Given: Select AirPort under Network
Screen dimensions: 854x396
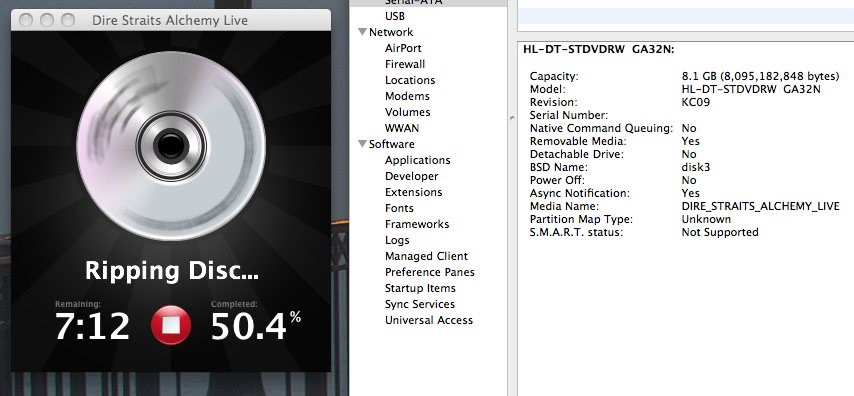Looking at the screenshot, I should (403, 48).
